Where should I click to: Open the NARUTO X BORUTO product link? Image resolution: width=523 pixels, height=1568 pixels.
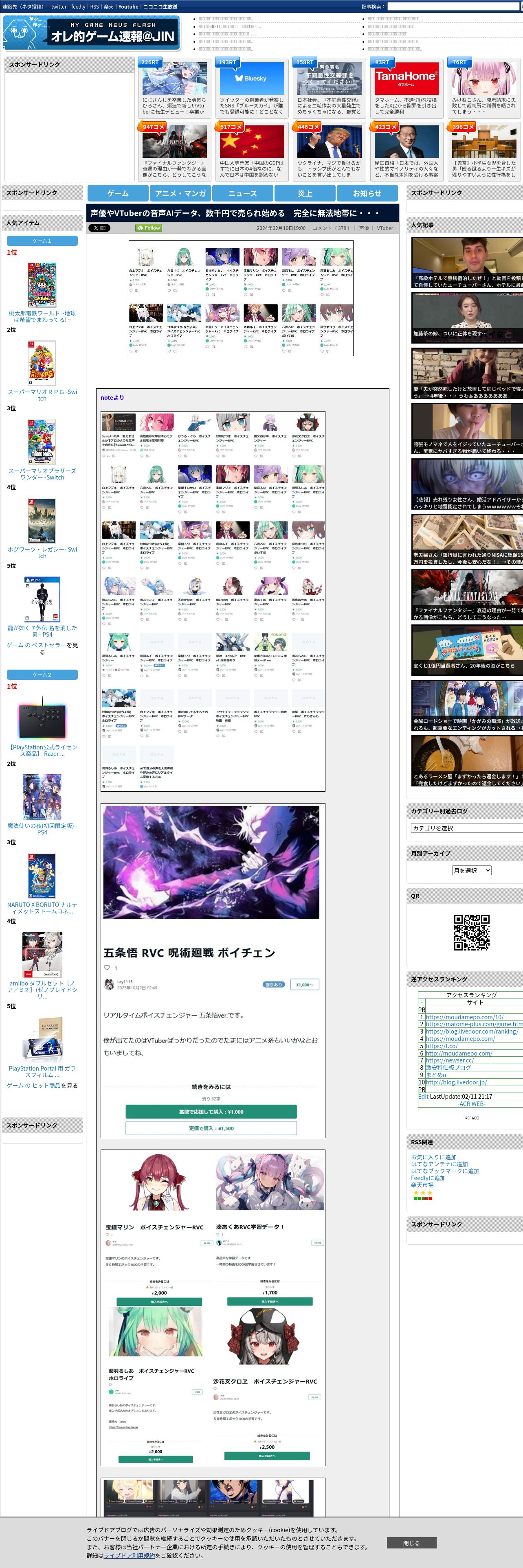pyautogui.click(x=42, y=908)
